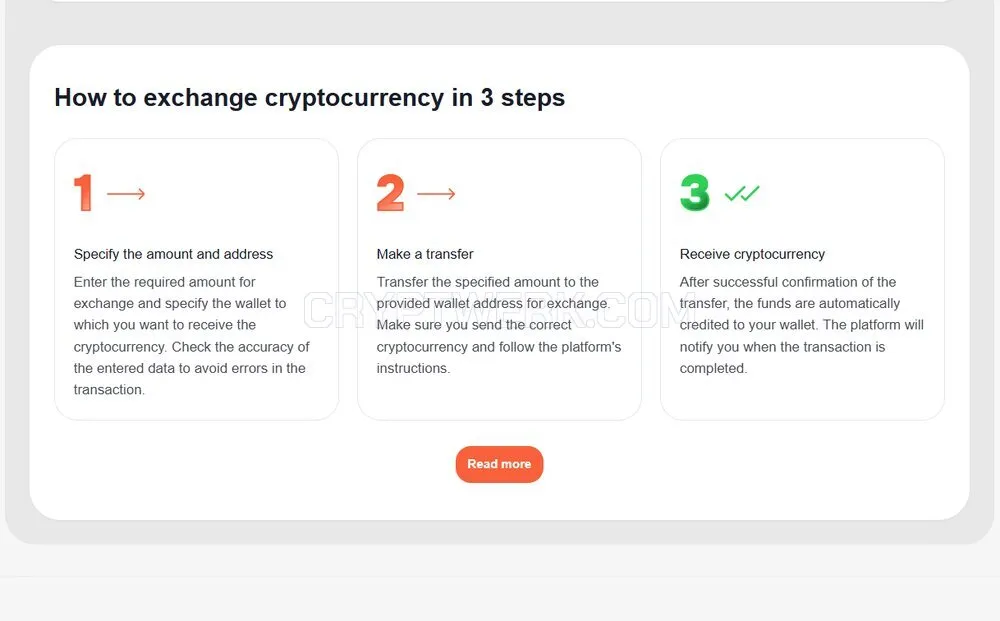Click the orange number 2 icon
This screenshot has height=621, width=1000.
pos(390,193)
